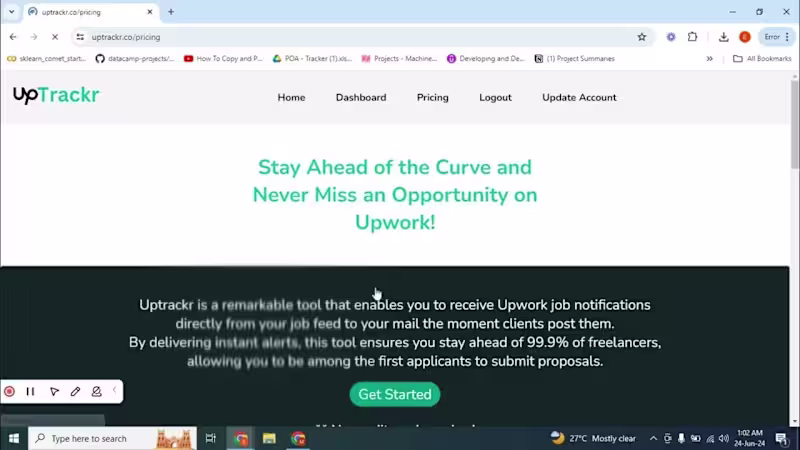Collapse the recorder toolbar arrow
The image size is (800, 450).
(115, 391)
